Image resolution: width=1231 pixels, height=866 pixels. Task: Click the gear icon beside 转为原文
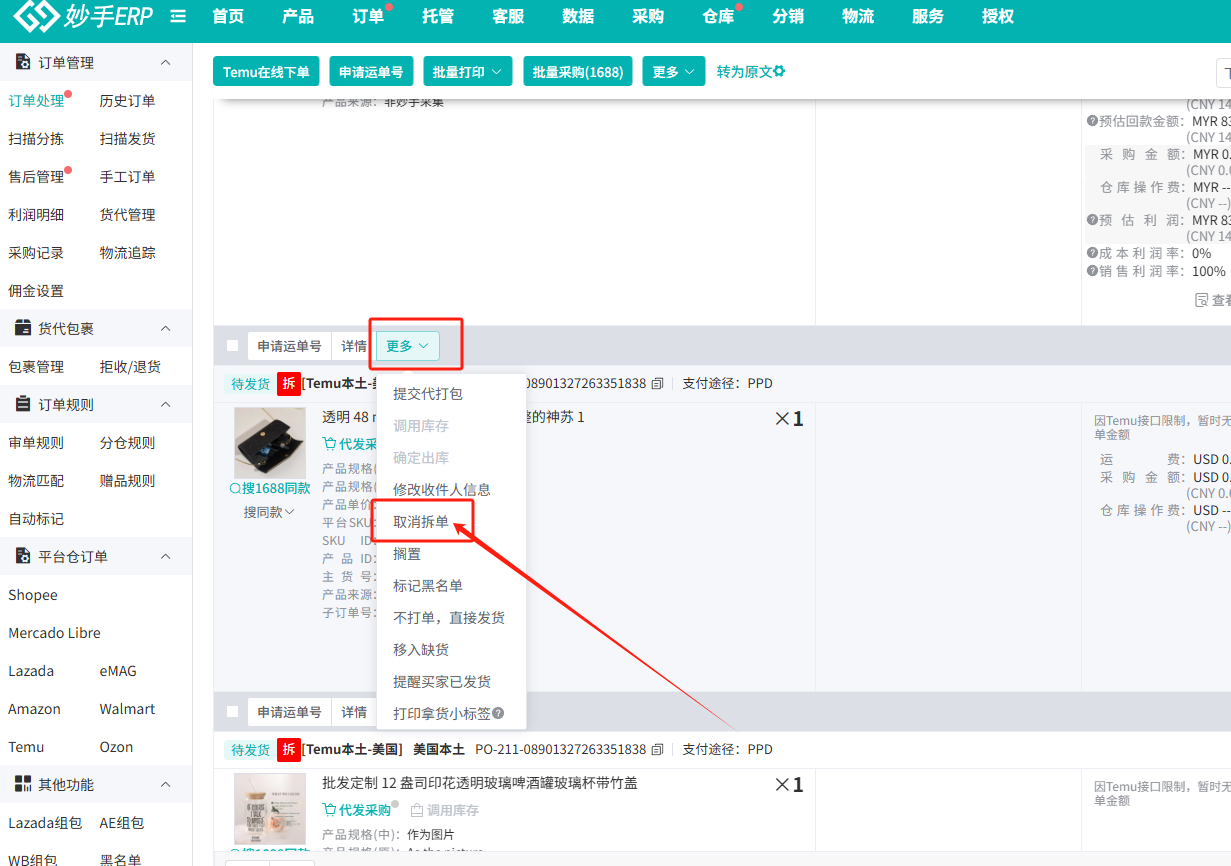tap(780, 72)
